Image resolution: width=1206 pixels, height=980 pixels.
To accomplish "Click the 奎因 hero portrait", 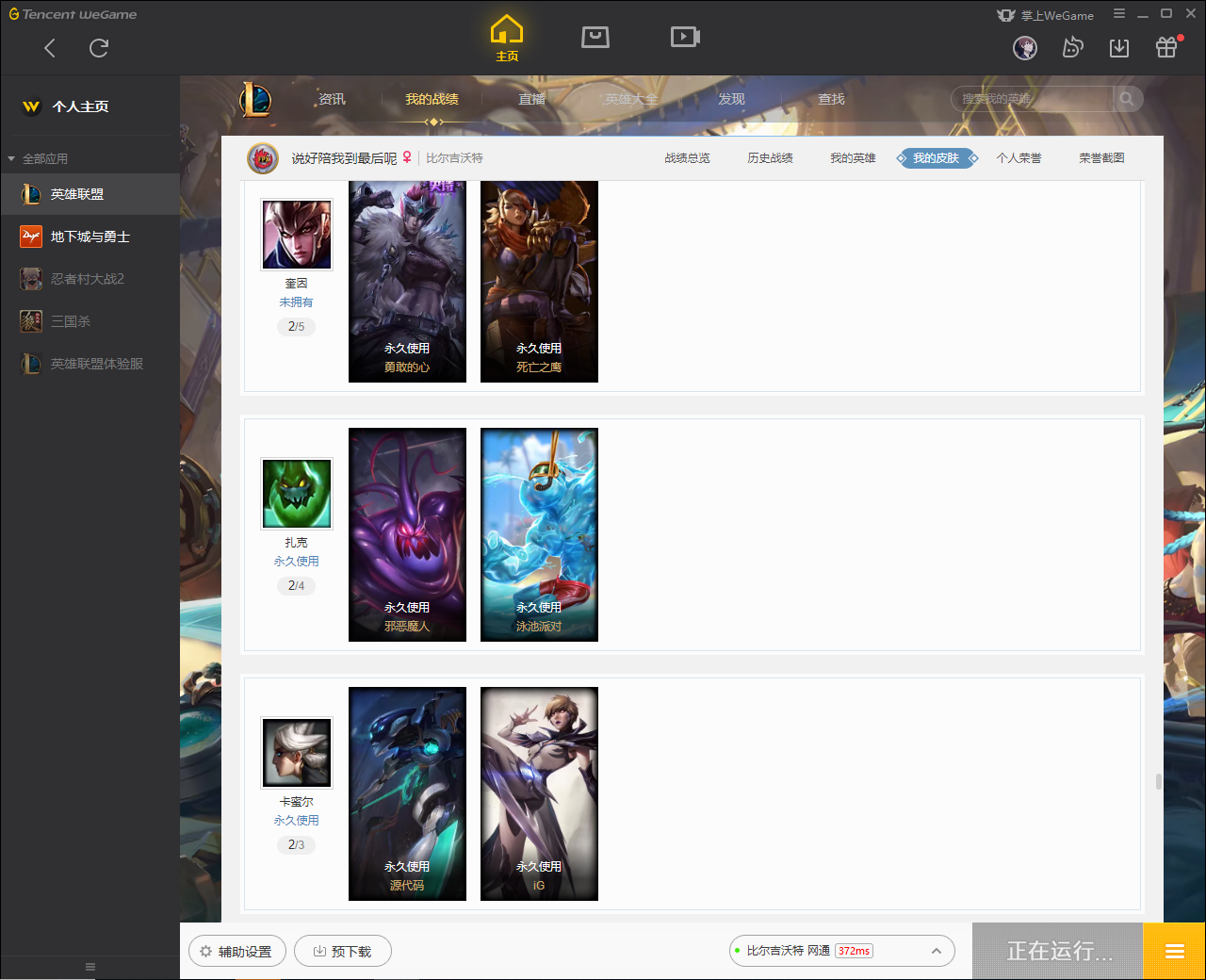I will coord(297,235).
